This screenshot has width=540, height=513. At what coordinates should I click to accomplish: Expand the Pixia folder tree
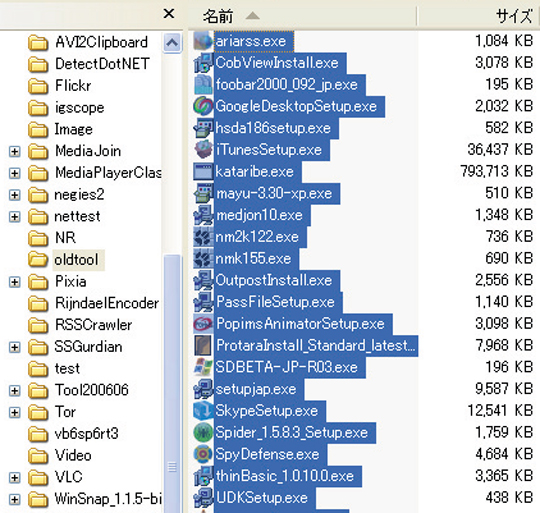click(x=14, y=282)
